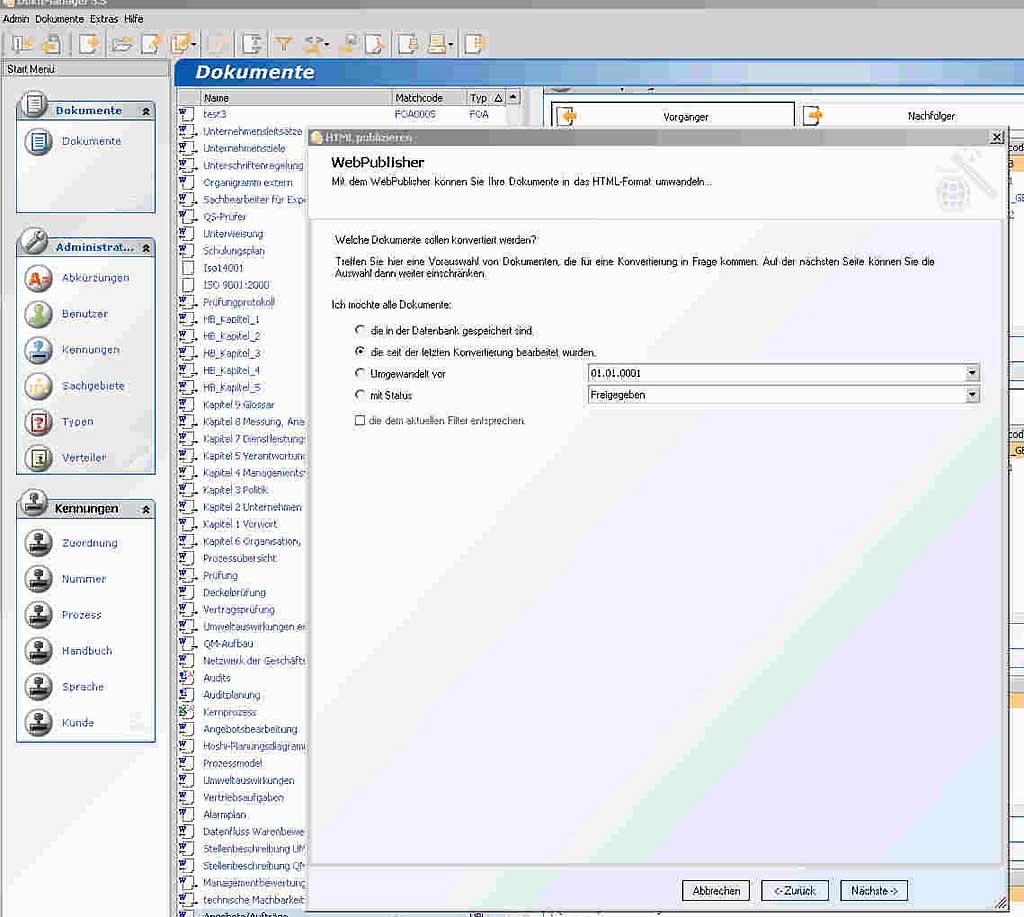Open Verteiler in the Administration panel
1024x917 pixels.
point(84,457)
